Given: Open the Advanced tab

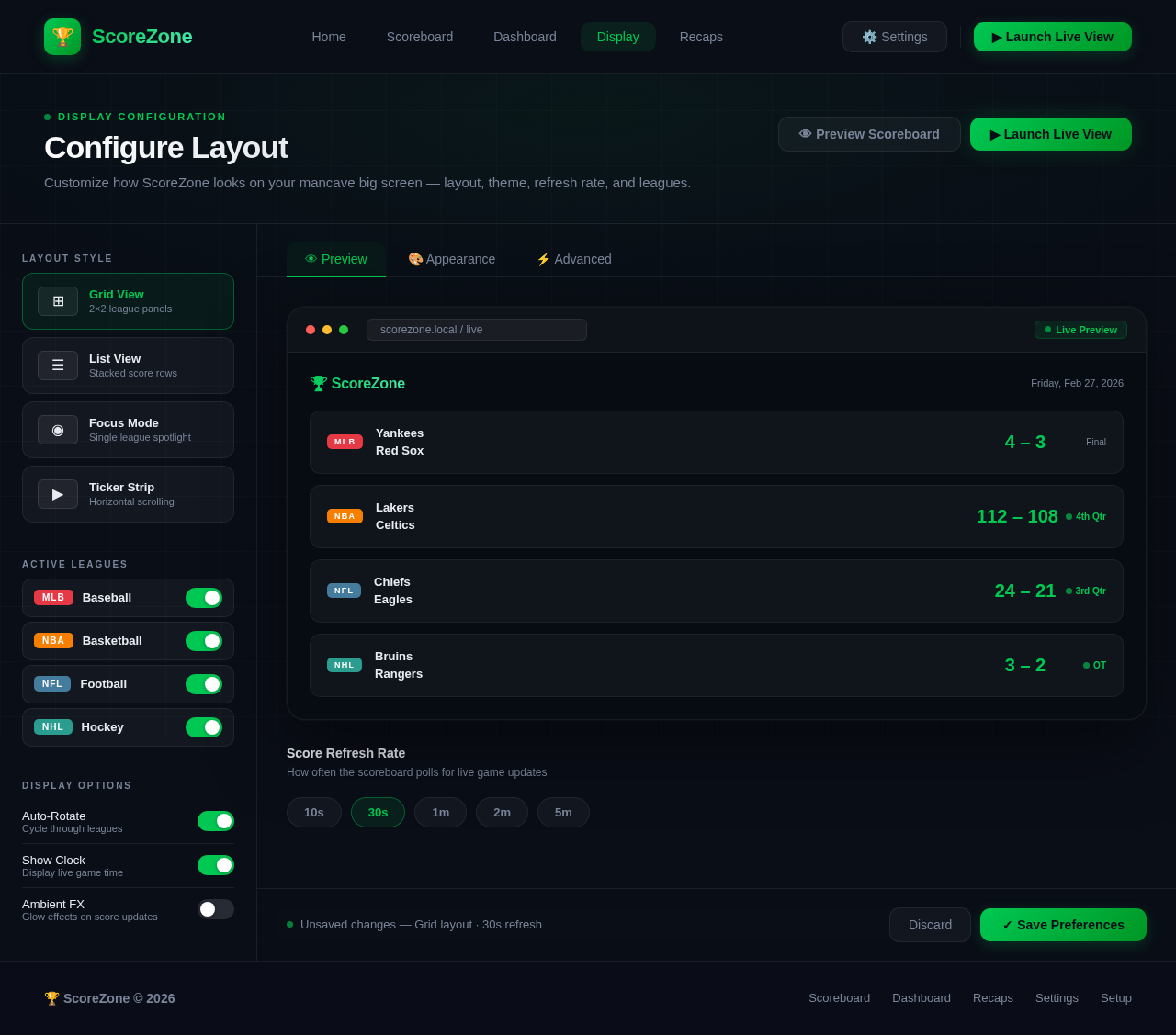Looking at the screenshot, I should (573, 259).
